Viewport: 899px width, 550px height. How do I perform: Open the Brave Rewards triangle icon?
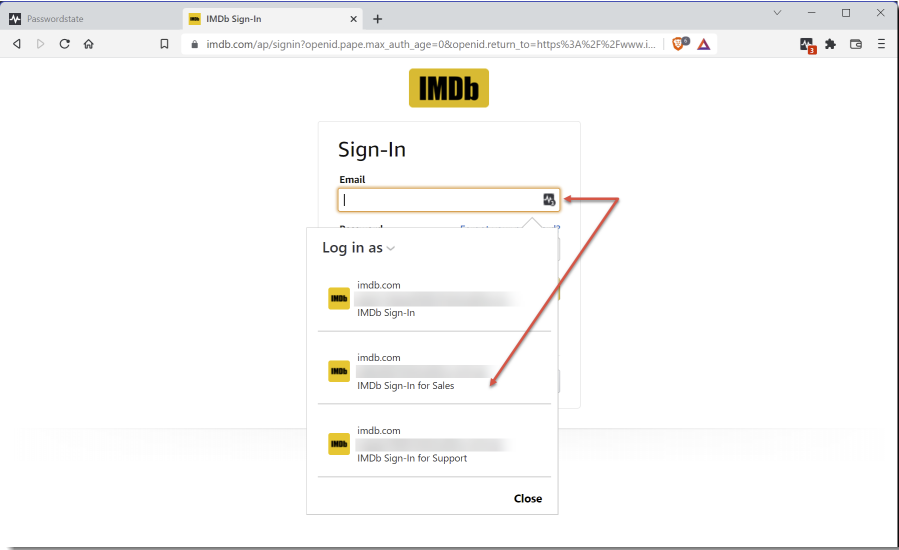coord(704,44)
